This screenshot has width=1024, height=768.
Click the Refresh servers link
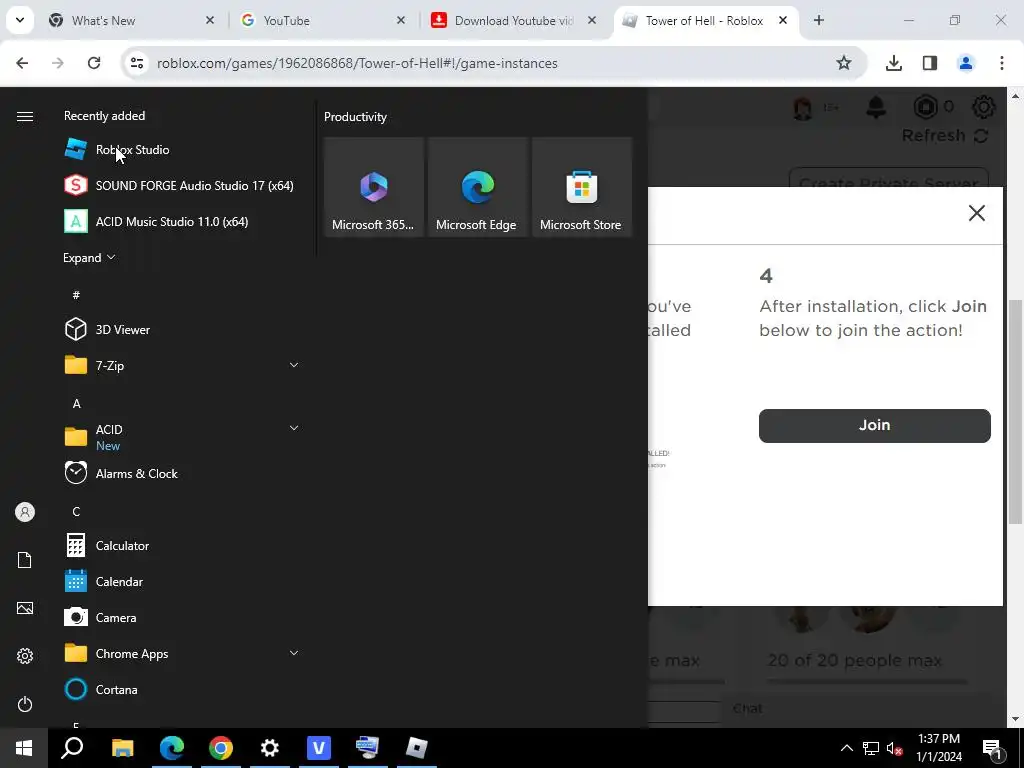[944, 136]
